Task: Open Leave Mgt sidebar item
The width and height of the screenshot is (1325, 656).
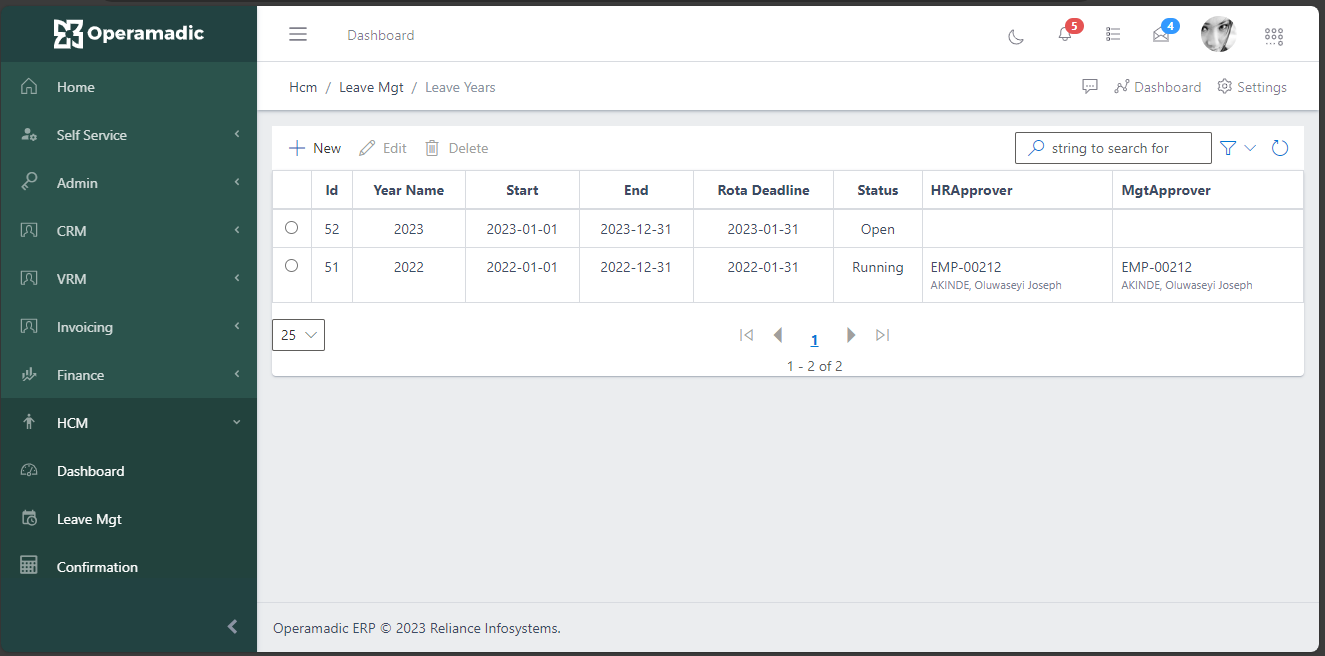Action: 128,518
